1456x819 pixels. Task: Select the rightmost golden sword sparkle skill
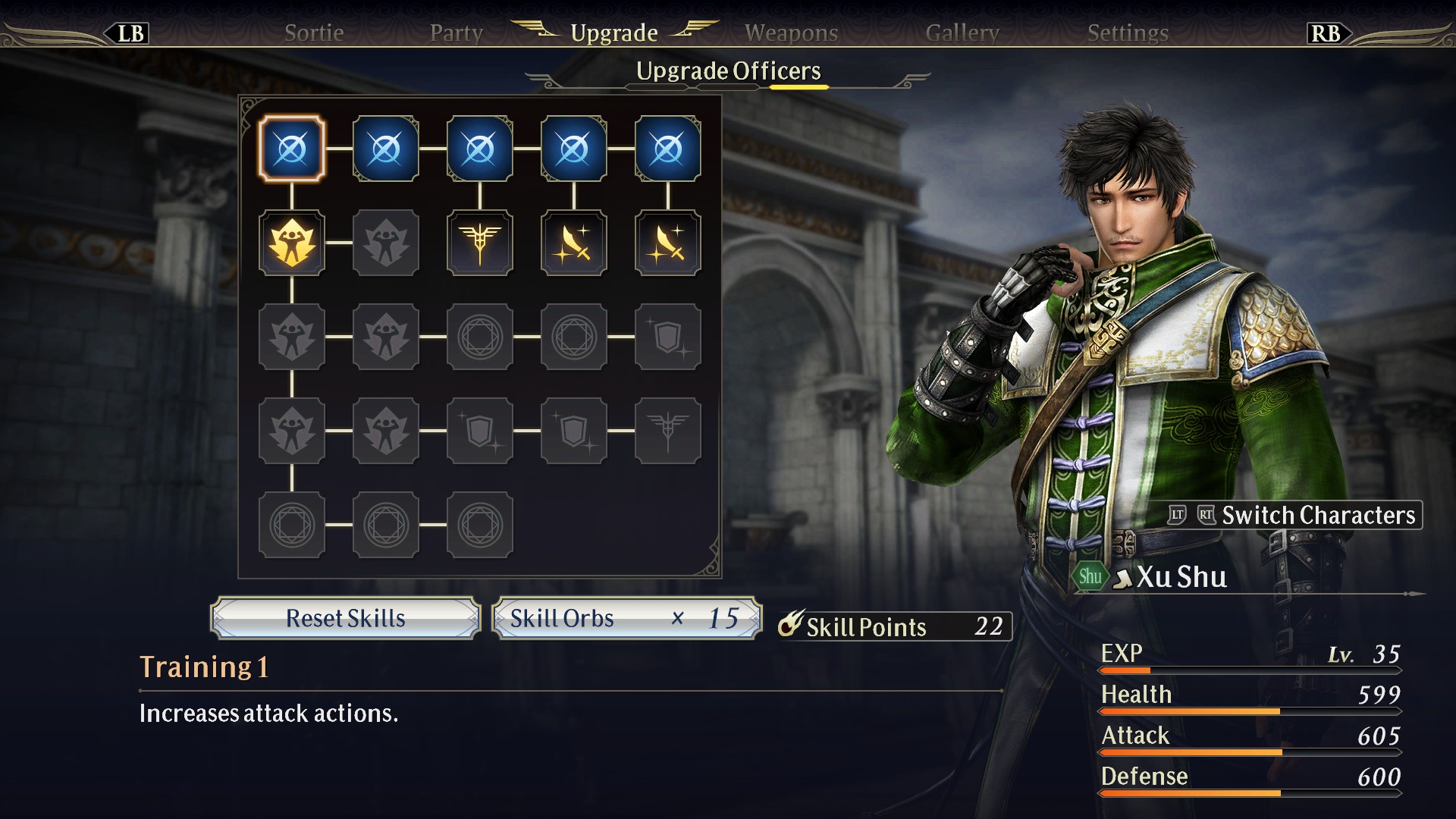(x=668, y=243)
